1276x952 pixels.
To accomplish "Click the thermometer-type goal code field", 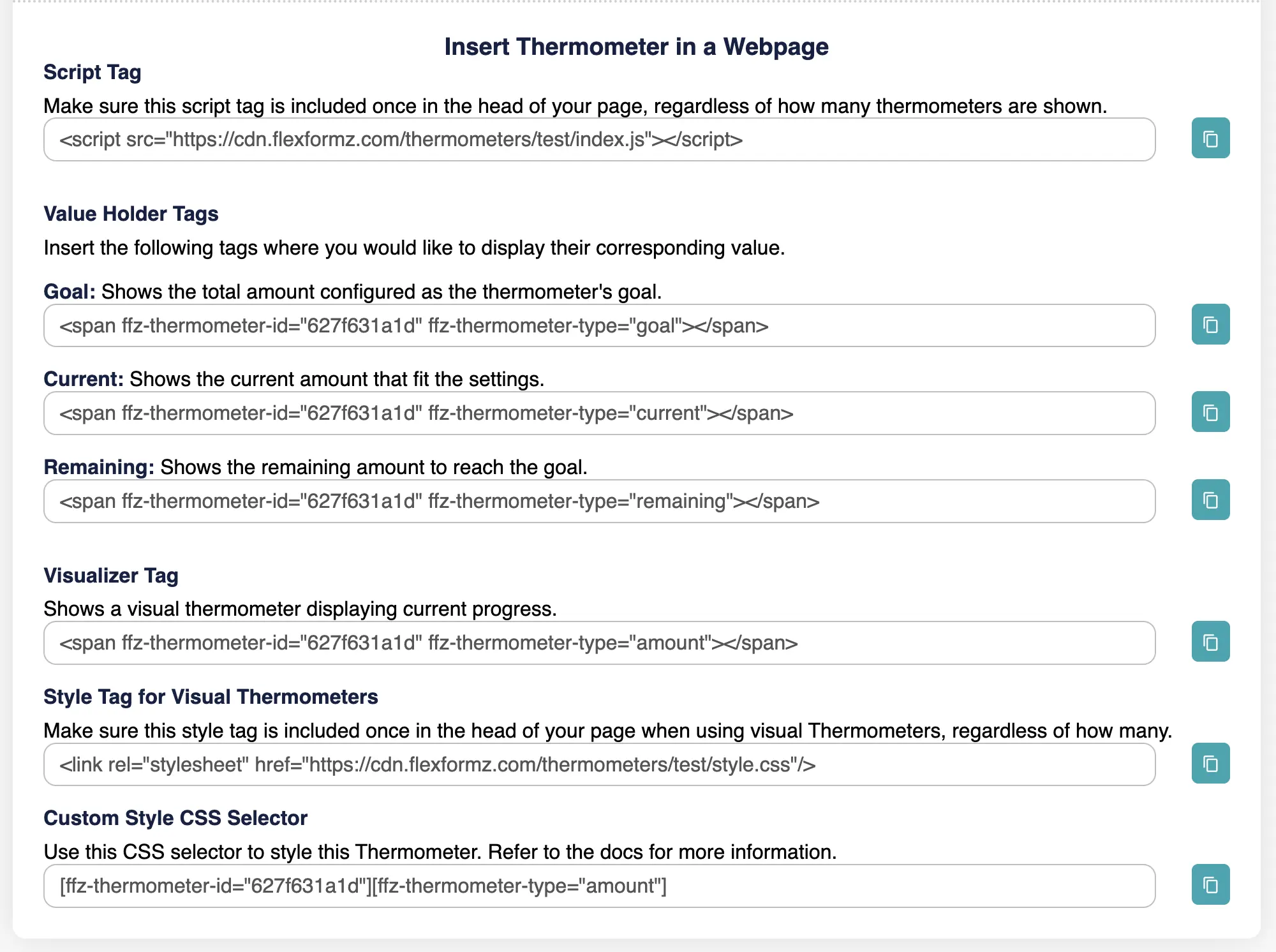I will [598, 326].
